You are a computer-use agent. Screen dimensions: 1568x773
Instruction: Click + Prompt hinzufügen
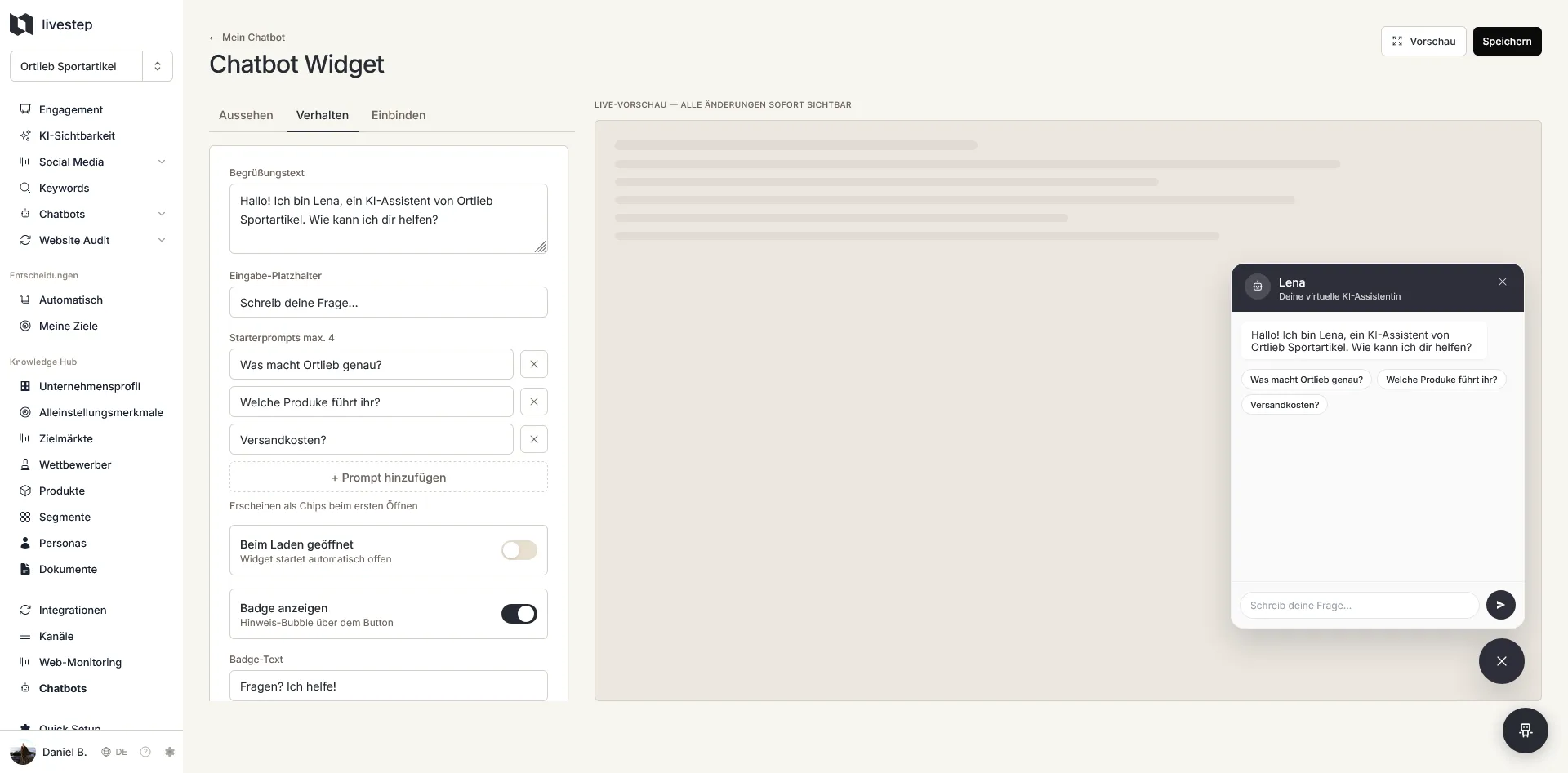[x=389, y=478]
